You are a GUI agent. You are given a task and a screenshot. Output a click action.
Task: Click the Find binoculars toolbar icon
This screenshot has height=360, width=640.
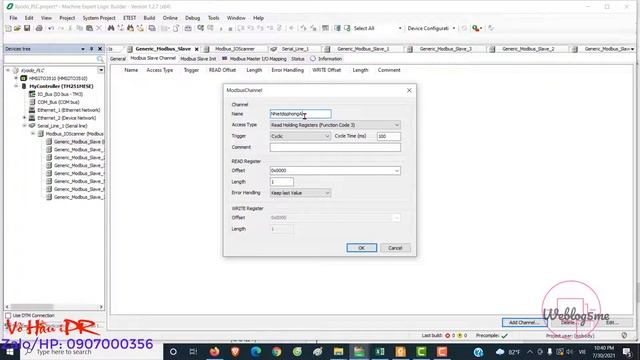point(111,28)
